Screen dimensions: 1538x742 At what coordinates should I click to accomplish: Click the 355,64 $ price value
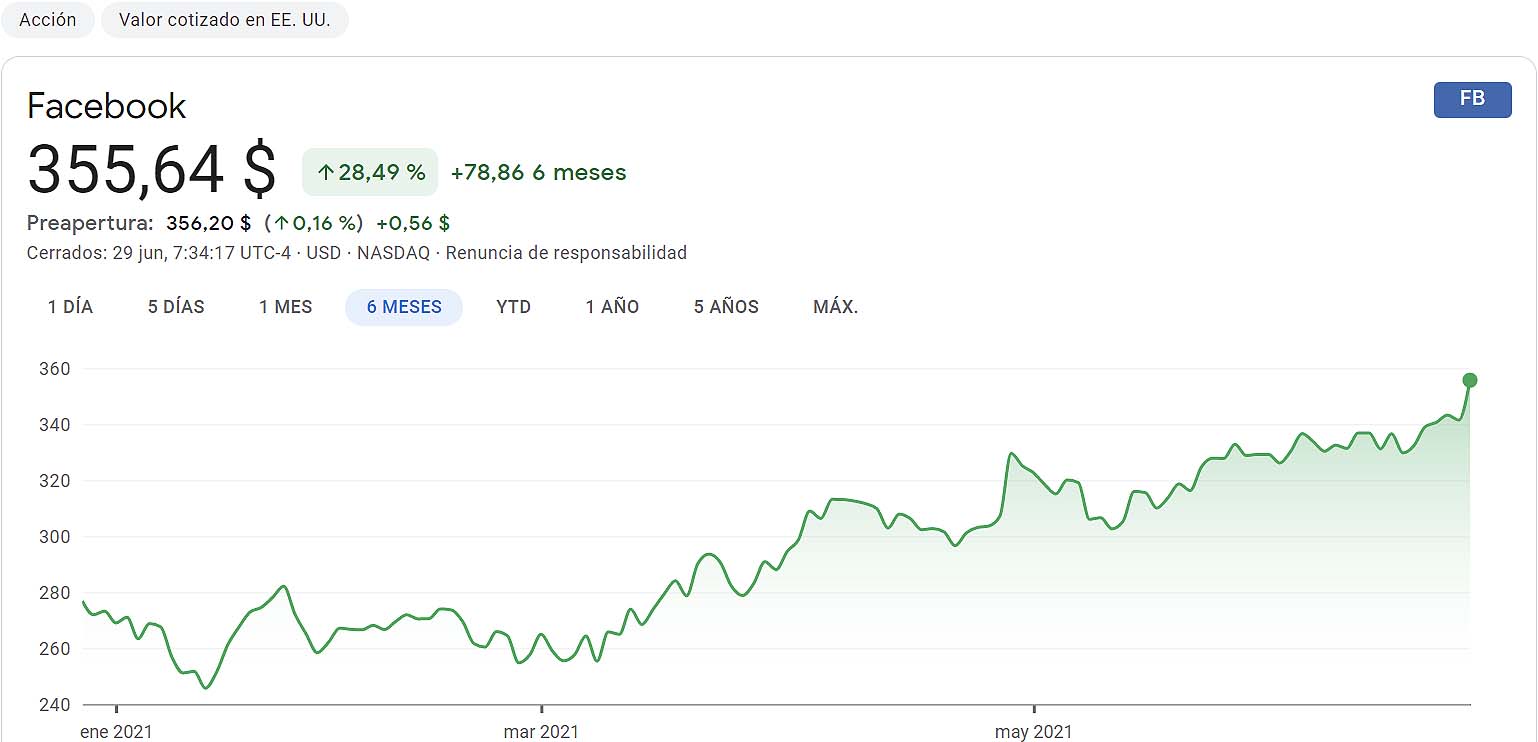151,169
